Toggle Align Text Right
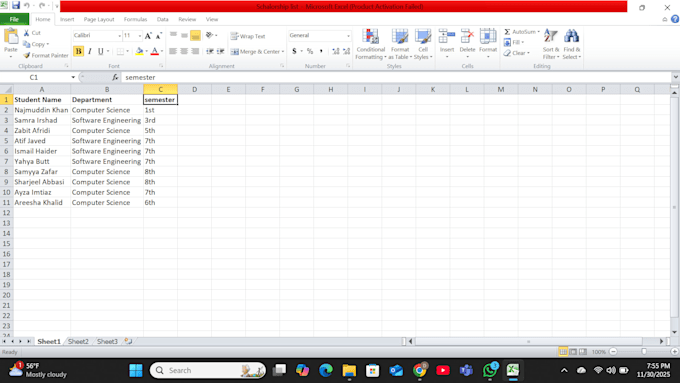This screenshot has width=680, height=383. [x=195, y=51]
